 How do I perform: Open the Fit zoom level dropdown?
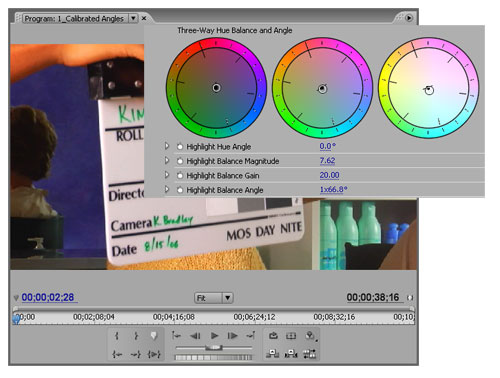tap(213, 298)
